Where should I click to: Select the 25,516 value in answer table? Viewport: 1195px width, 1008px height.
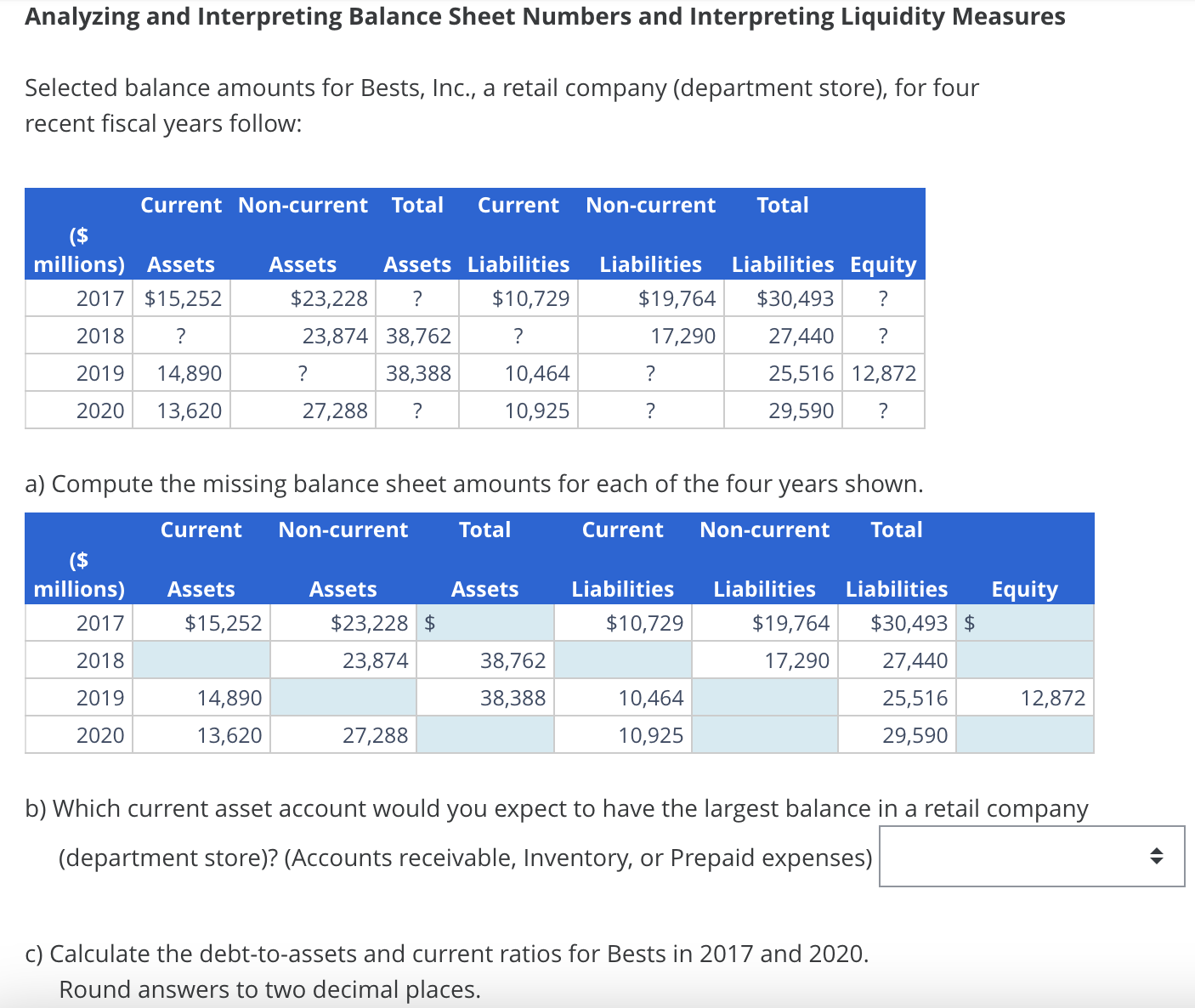(915, 698)
